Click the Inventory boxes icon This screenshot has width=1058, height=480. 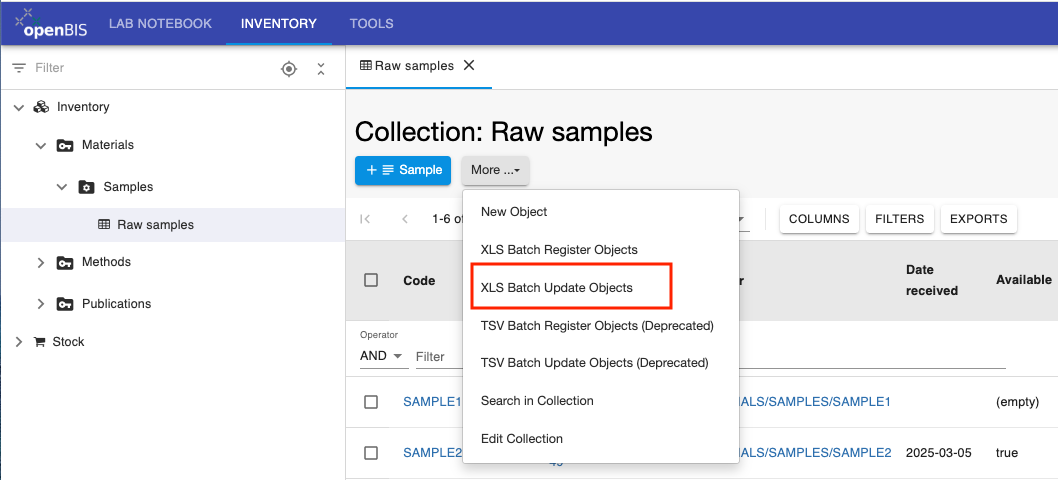[42, 107]
